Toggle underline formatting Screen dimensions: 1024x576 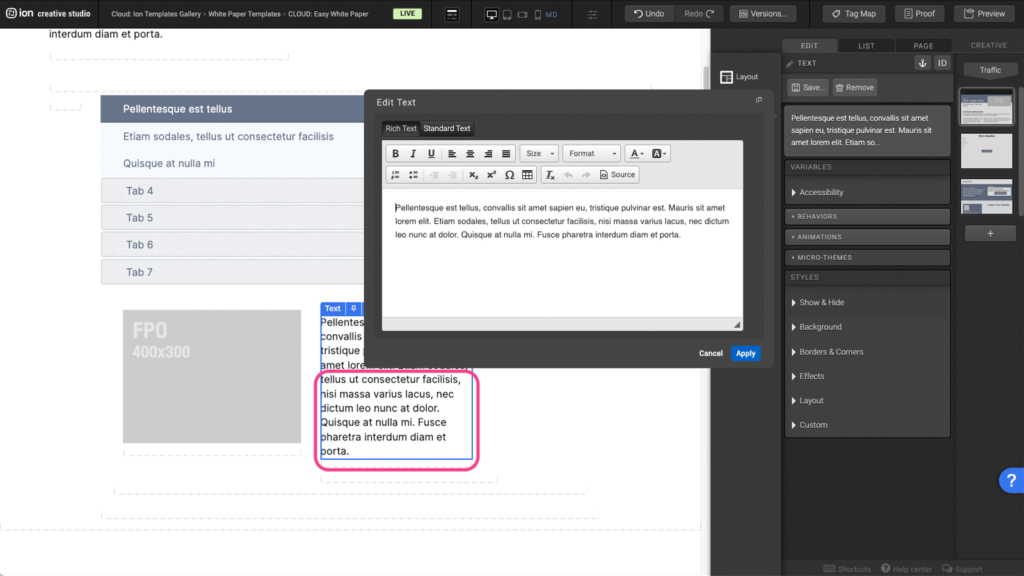click(431, 154)
